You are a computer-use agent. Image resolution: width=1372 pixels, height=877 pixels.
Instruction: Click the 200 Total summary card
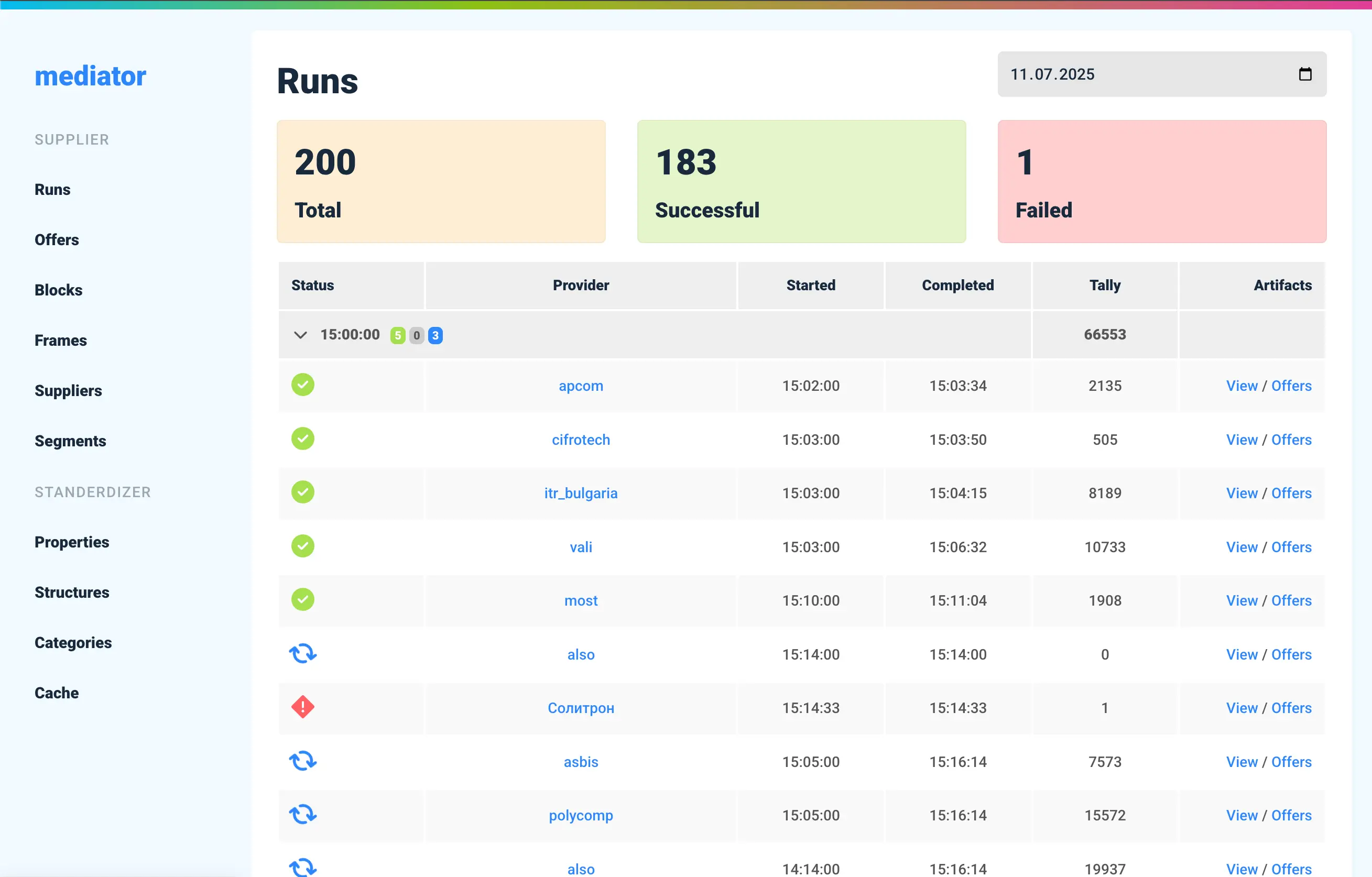[441, 181]
